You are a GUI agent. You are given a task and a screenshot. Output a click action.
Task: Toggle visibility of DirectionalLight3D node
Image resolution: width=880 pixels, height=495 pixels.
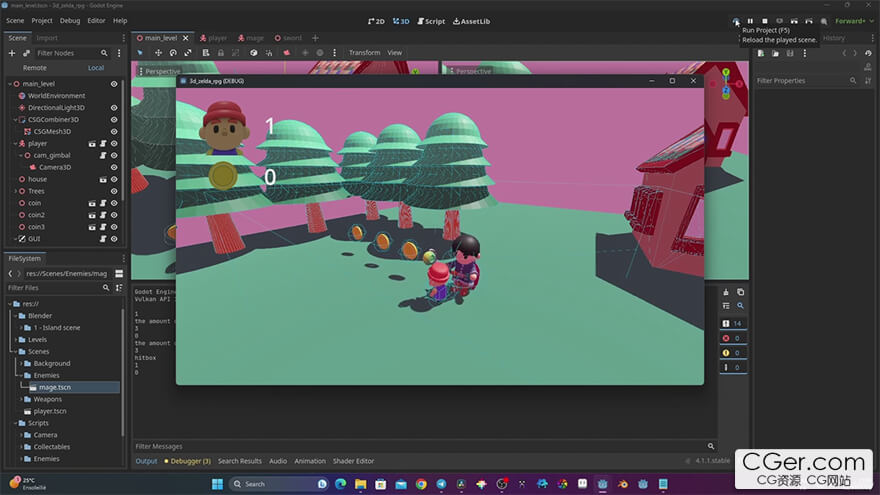tap(114, 108)
